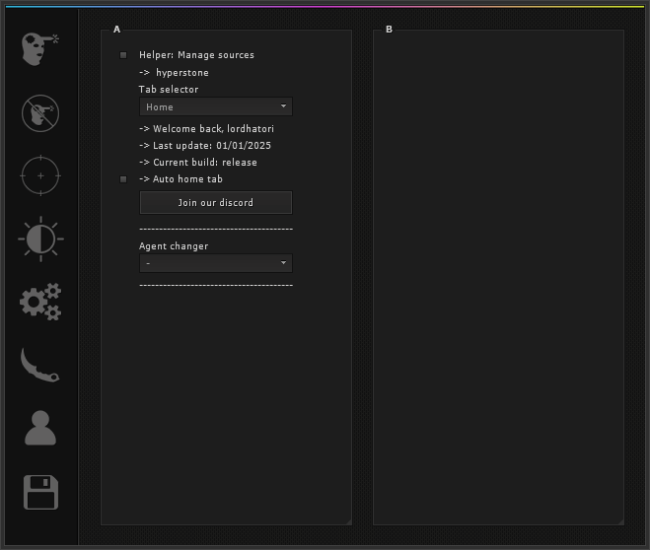Open the Skins tab karambit knife icon
The height and width of the screenshot is (550, 650).
pos(40,365)
